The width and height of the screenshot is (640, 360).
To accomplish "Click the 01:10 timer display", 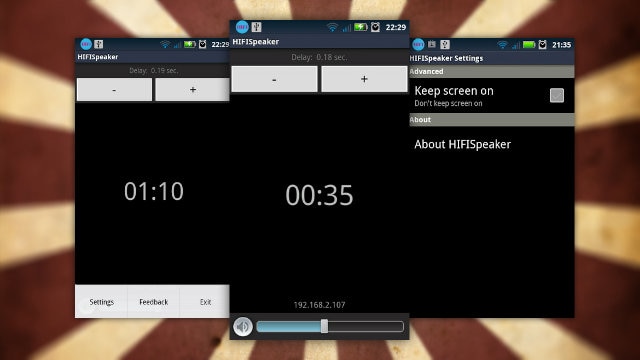I will (x=154, y=191).
